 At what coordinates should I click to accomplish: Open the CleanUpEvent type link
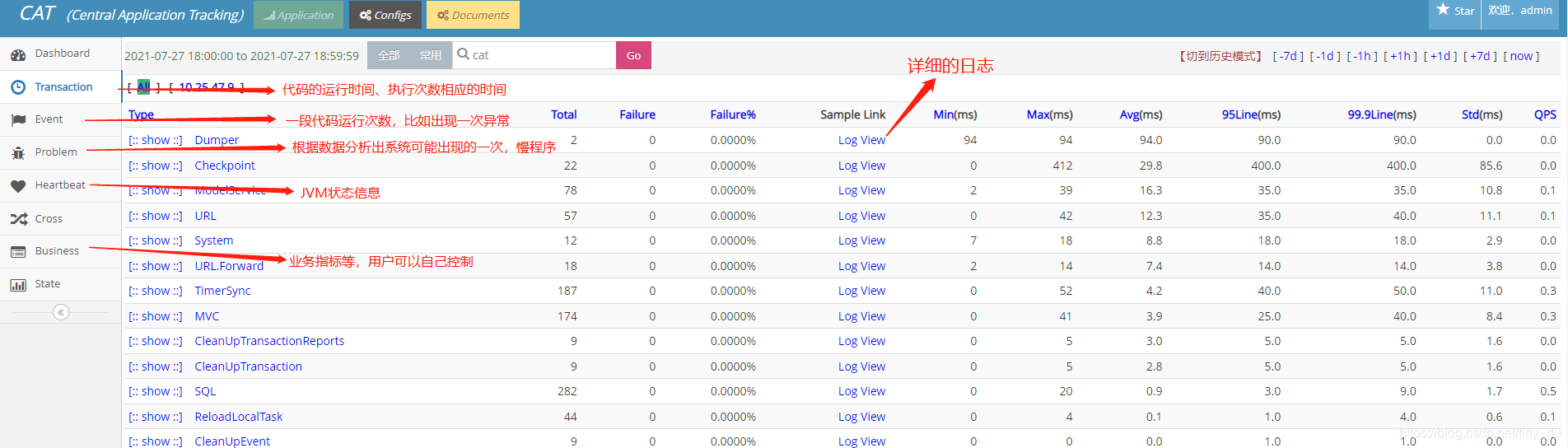[232, 441]
